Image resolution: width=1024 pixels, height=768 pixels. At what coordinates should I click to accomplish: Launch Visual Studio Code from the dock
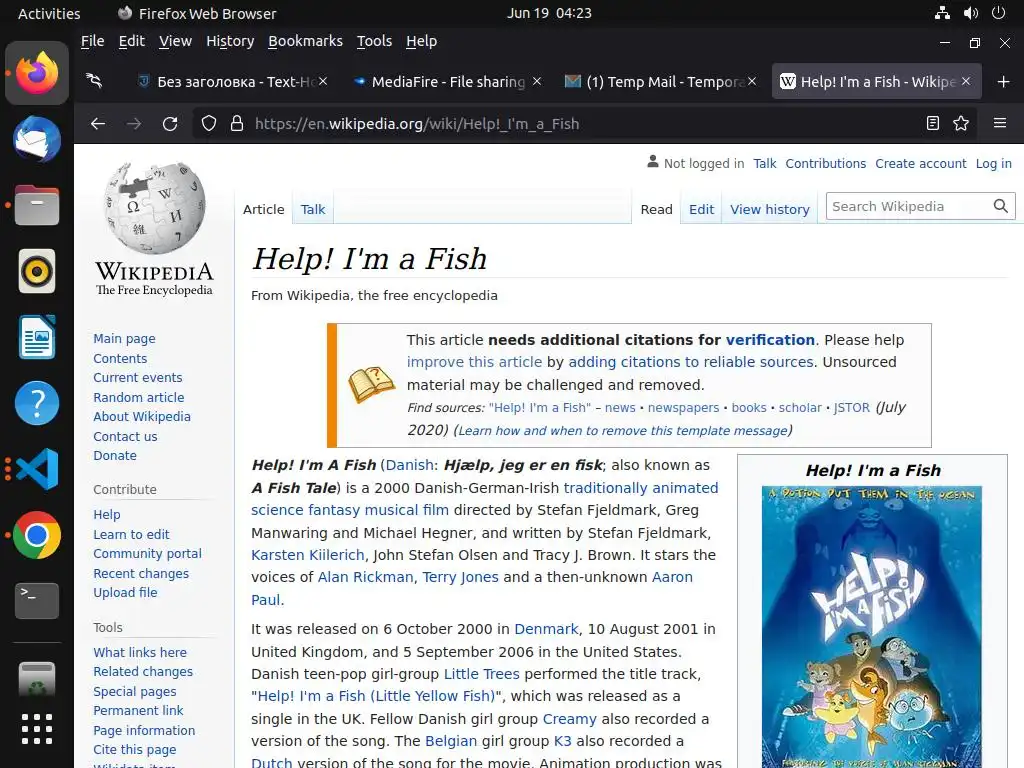click(37, 469)
